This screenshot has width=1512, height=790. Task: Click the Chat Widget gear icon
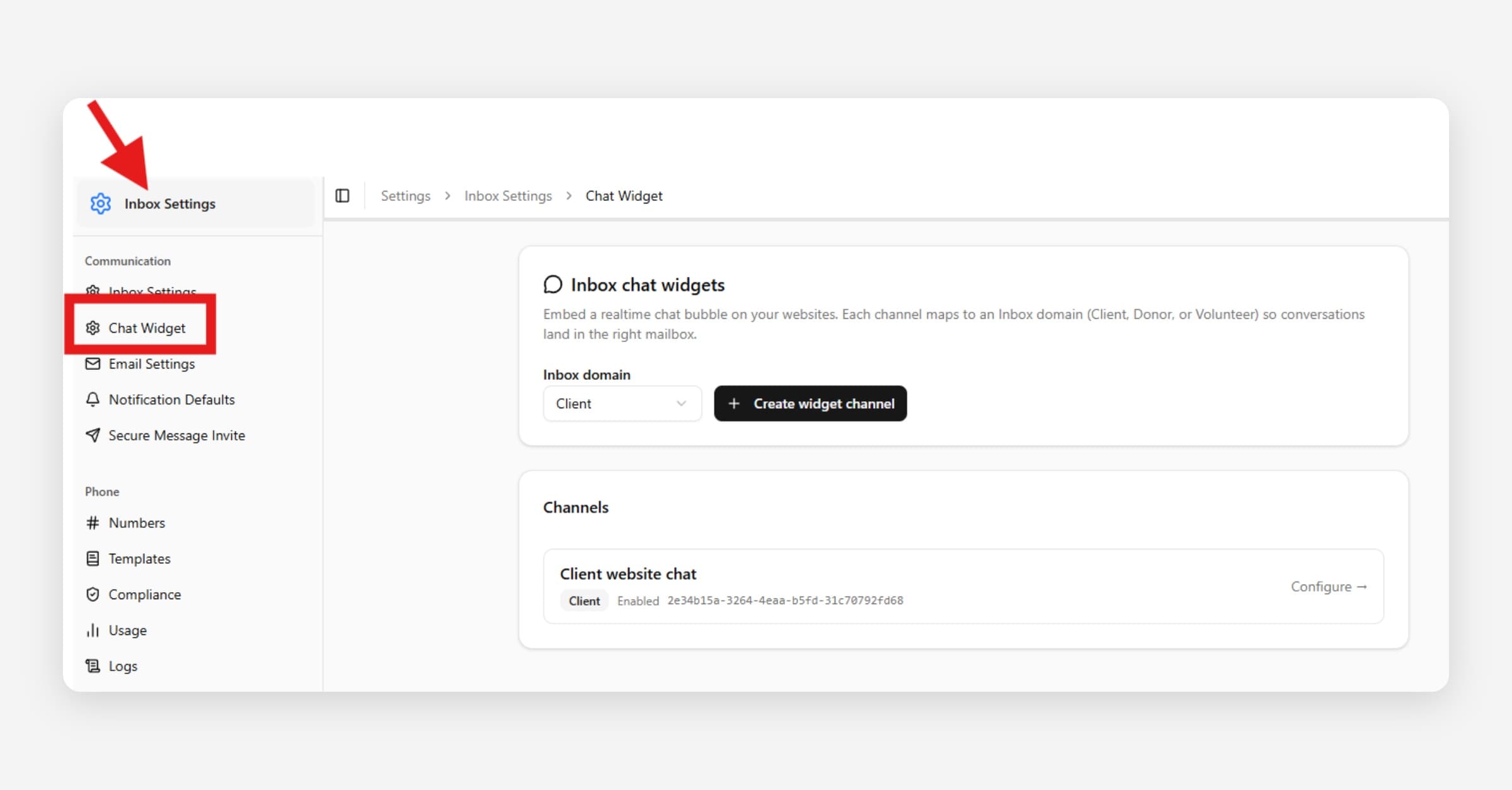click(x=93, y=328)
